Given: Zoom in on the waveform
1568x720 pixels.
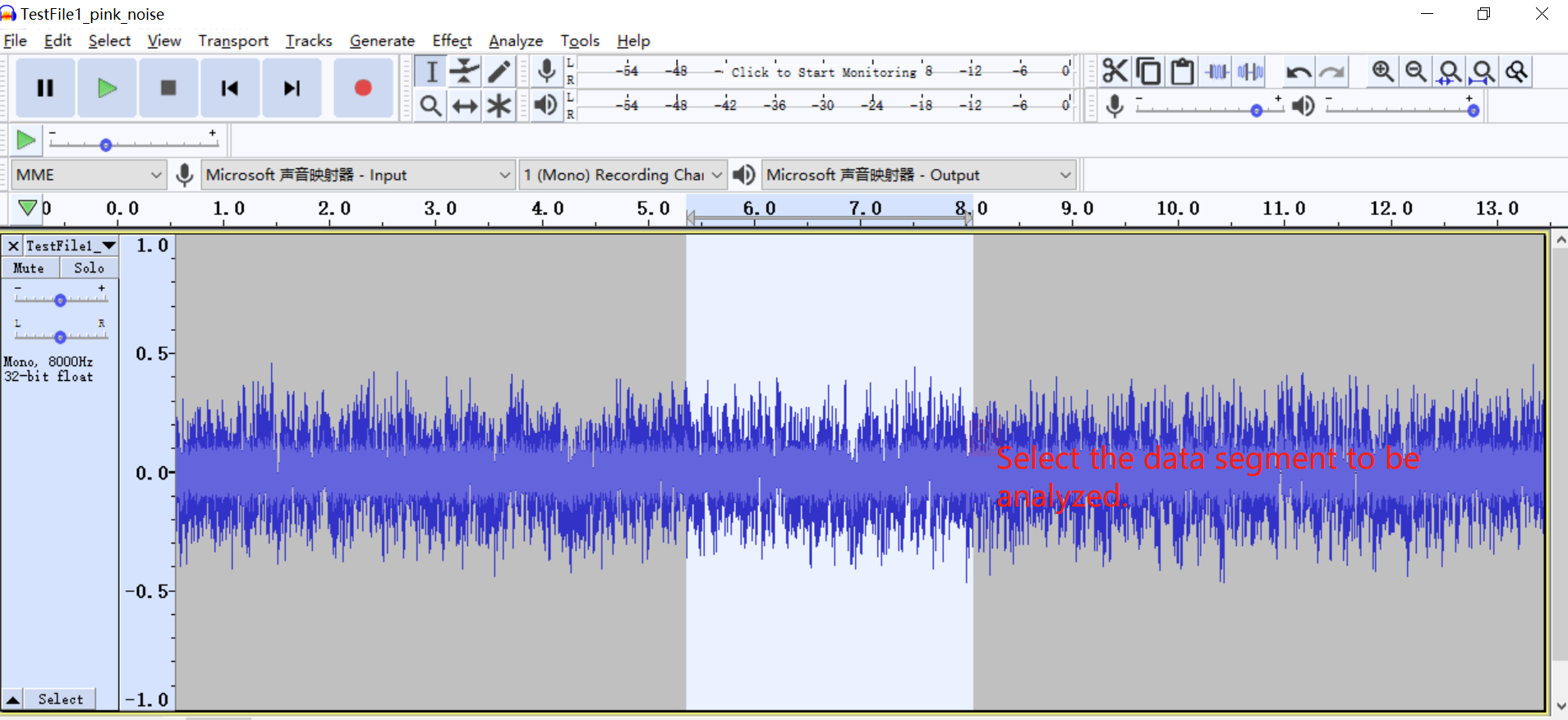Looking at the screenshot, I should click(x=1382, y=71).
